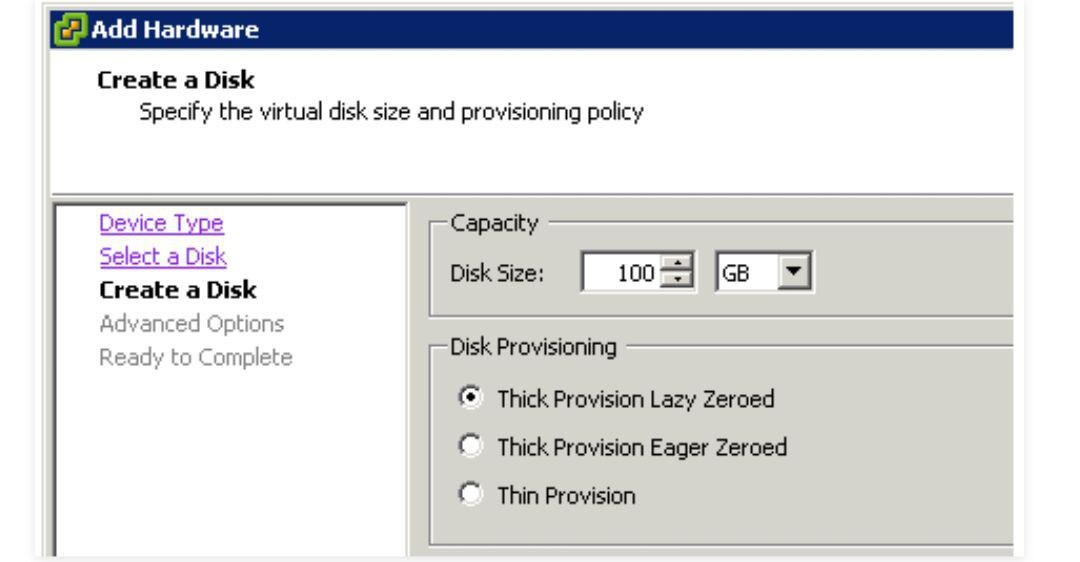The height and width of the screenshot is (562, 1080).
Task: Click the Thin Provision label text
Action: pos(566,496)
